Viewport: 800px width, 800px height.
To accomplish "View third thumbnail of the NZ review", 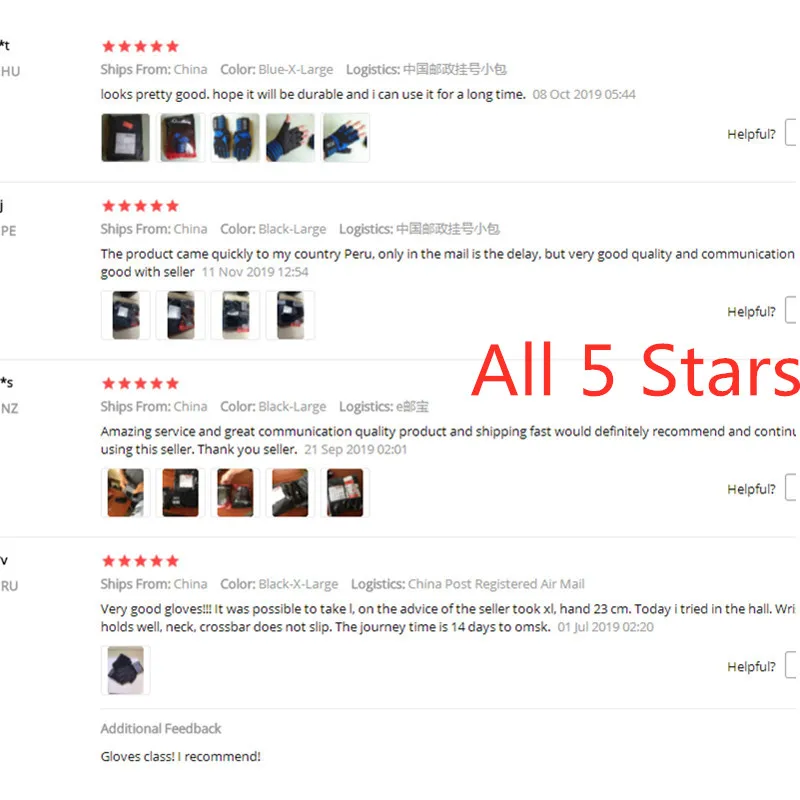I will 235,493.
